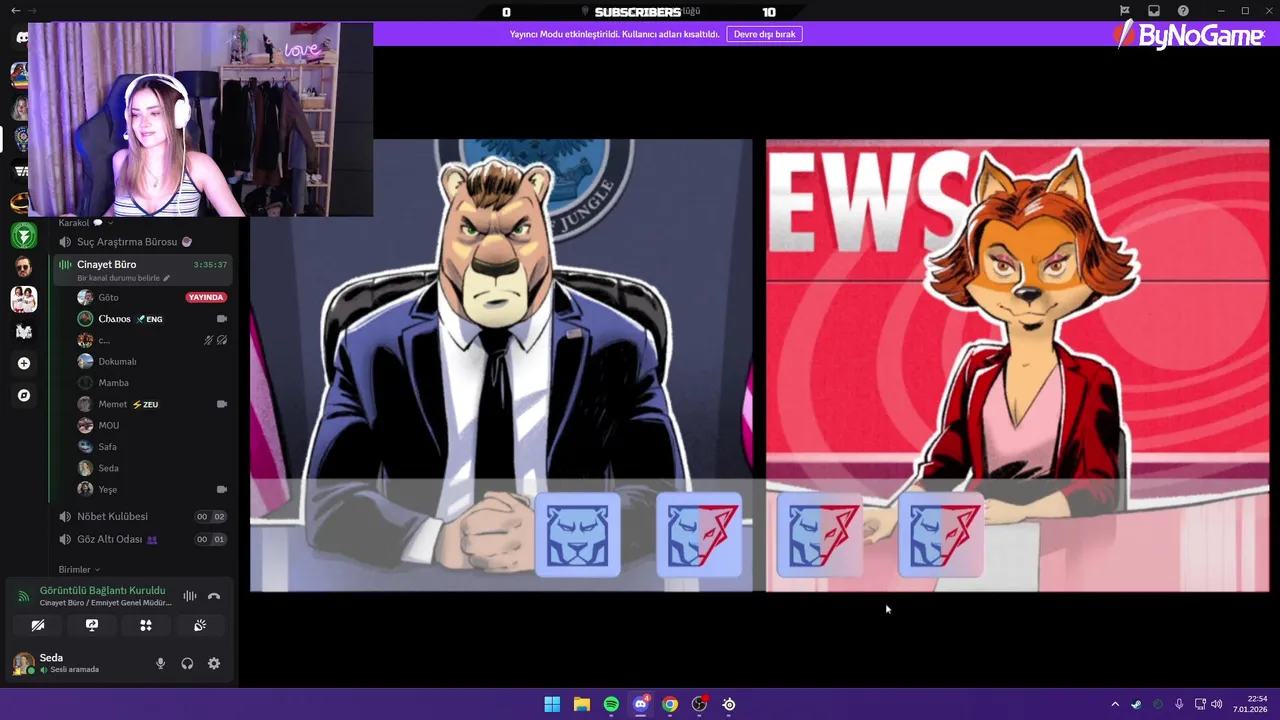Edit channel status 'Bir kanal durumu belirle'
1280x720 pixels.
tap(123, 278)
